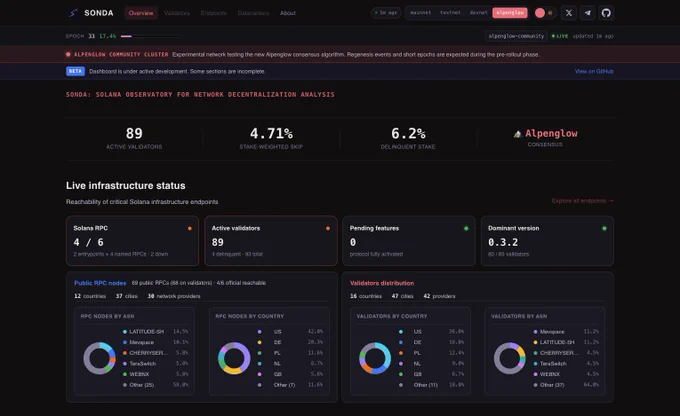
Task: Open the Dominant version status card
Action: [547, 241]
